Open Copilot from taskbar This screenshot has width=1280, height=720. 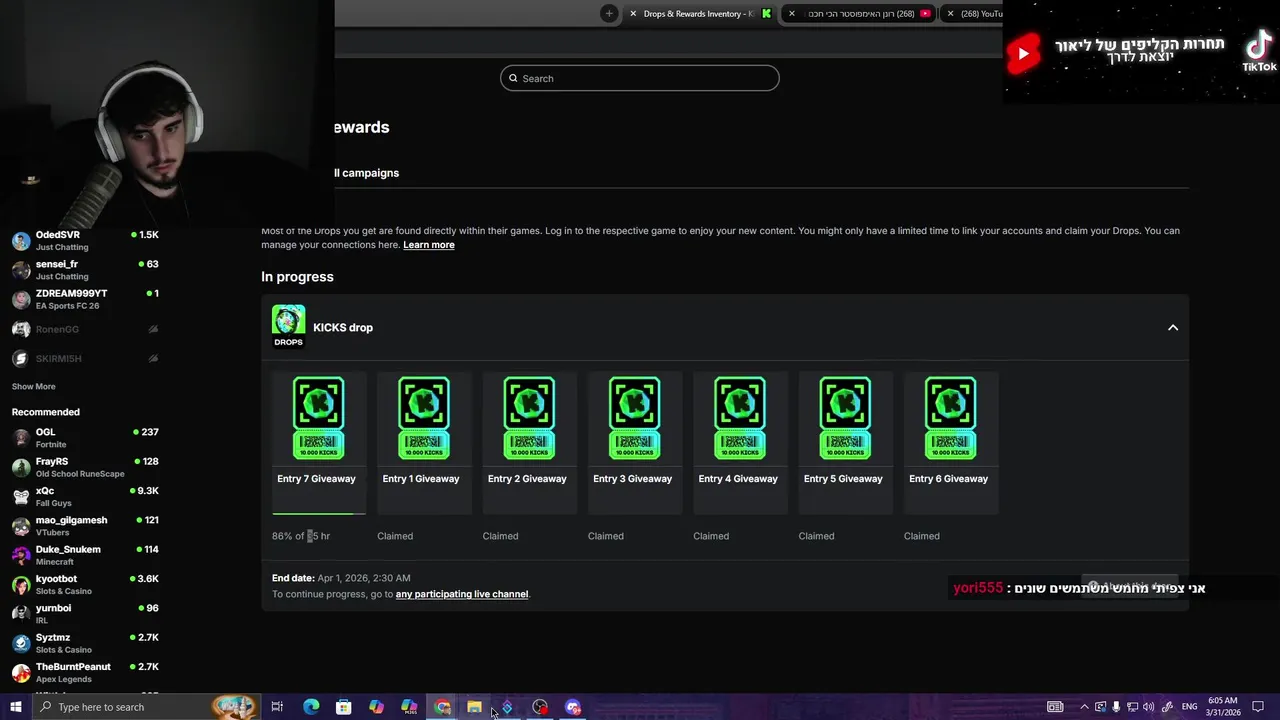[x=376, y=707]
